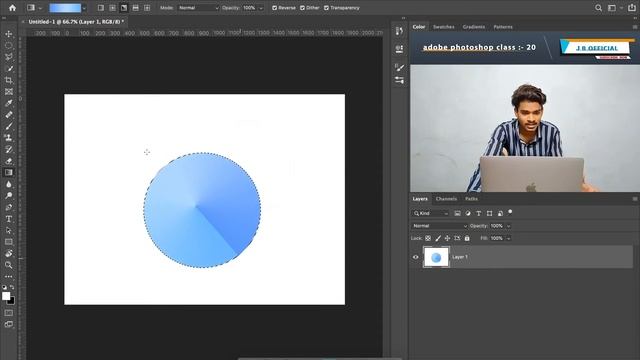This screenshot has height=360, width=640.
Task: Open the gradient Mode dropdown
Action: [198, 8]
